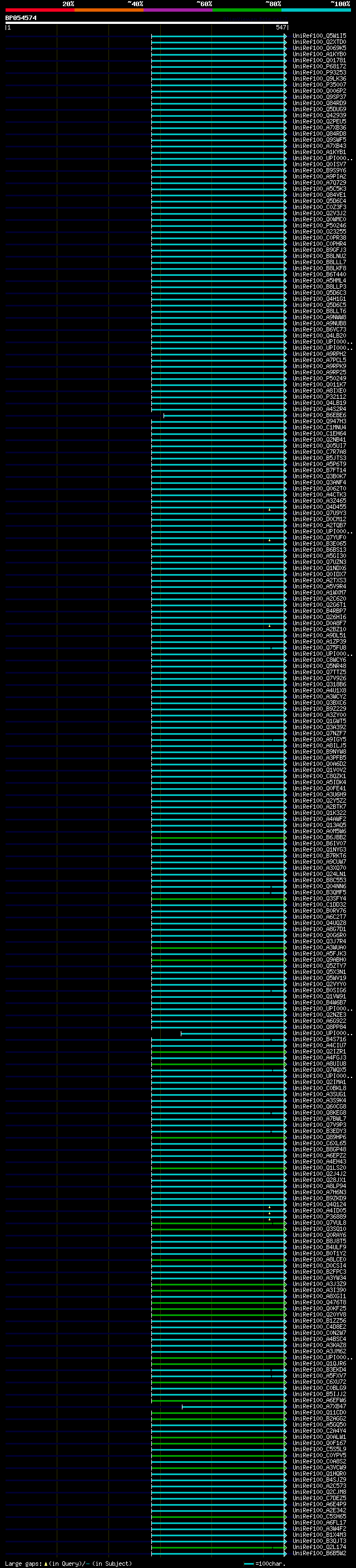Image resolution: width=356 pixels, height=1568 pixels.
Task: Open hit UniRef100_A1KYB1
Action: click(319, 152)
